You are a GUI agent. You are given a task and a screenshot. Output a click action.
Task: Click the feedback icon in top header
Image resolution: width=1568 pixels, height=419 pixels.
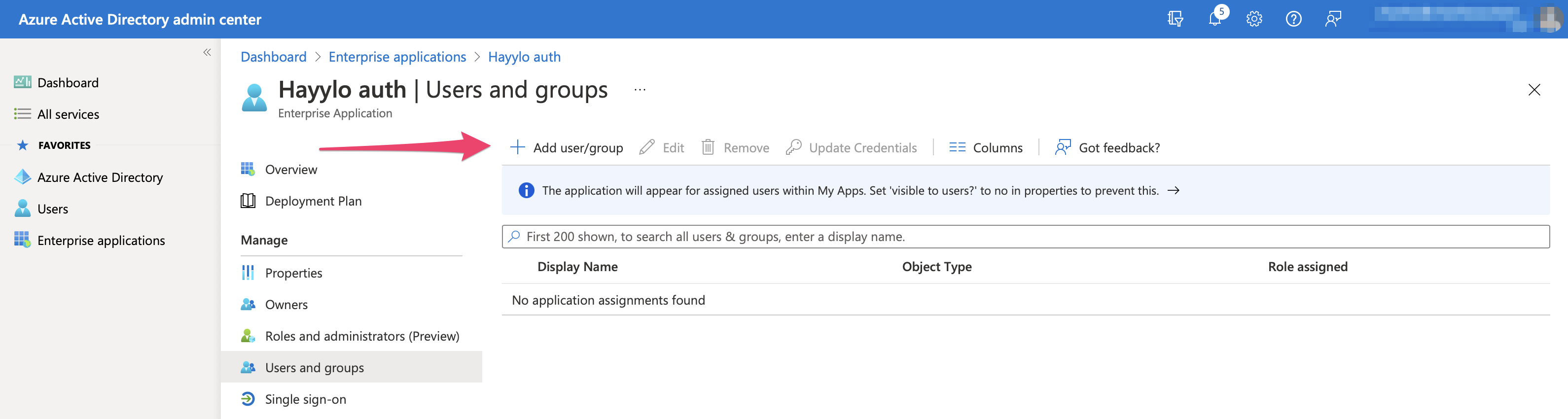[x=1333, y=19]
